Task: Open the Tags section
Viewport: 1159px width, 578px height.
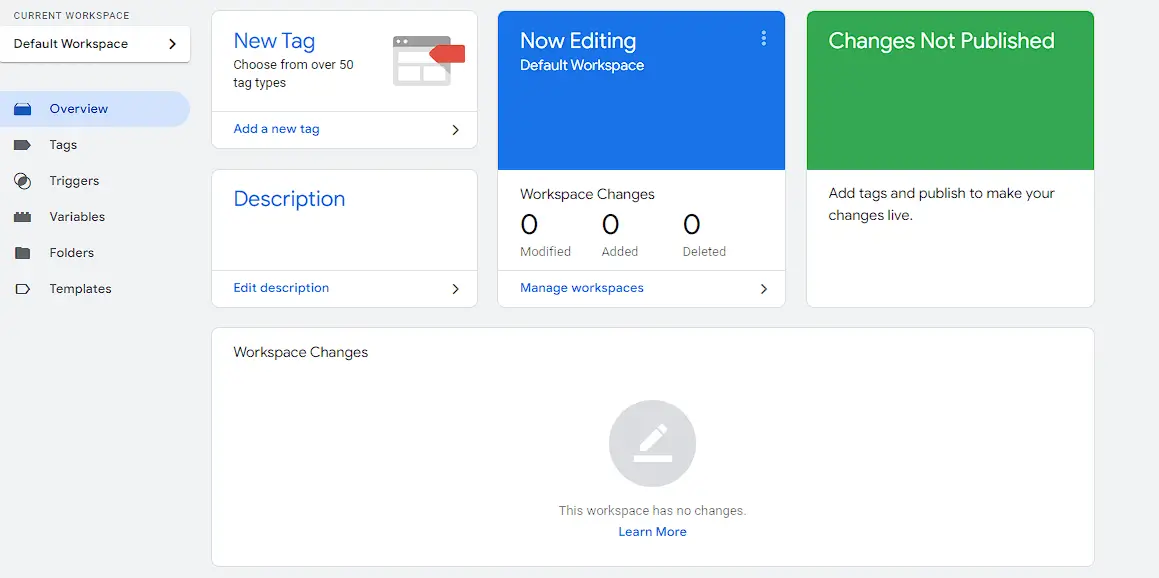Action: coord(95,145)
